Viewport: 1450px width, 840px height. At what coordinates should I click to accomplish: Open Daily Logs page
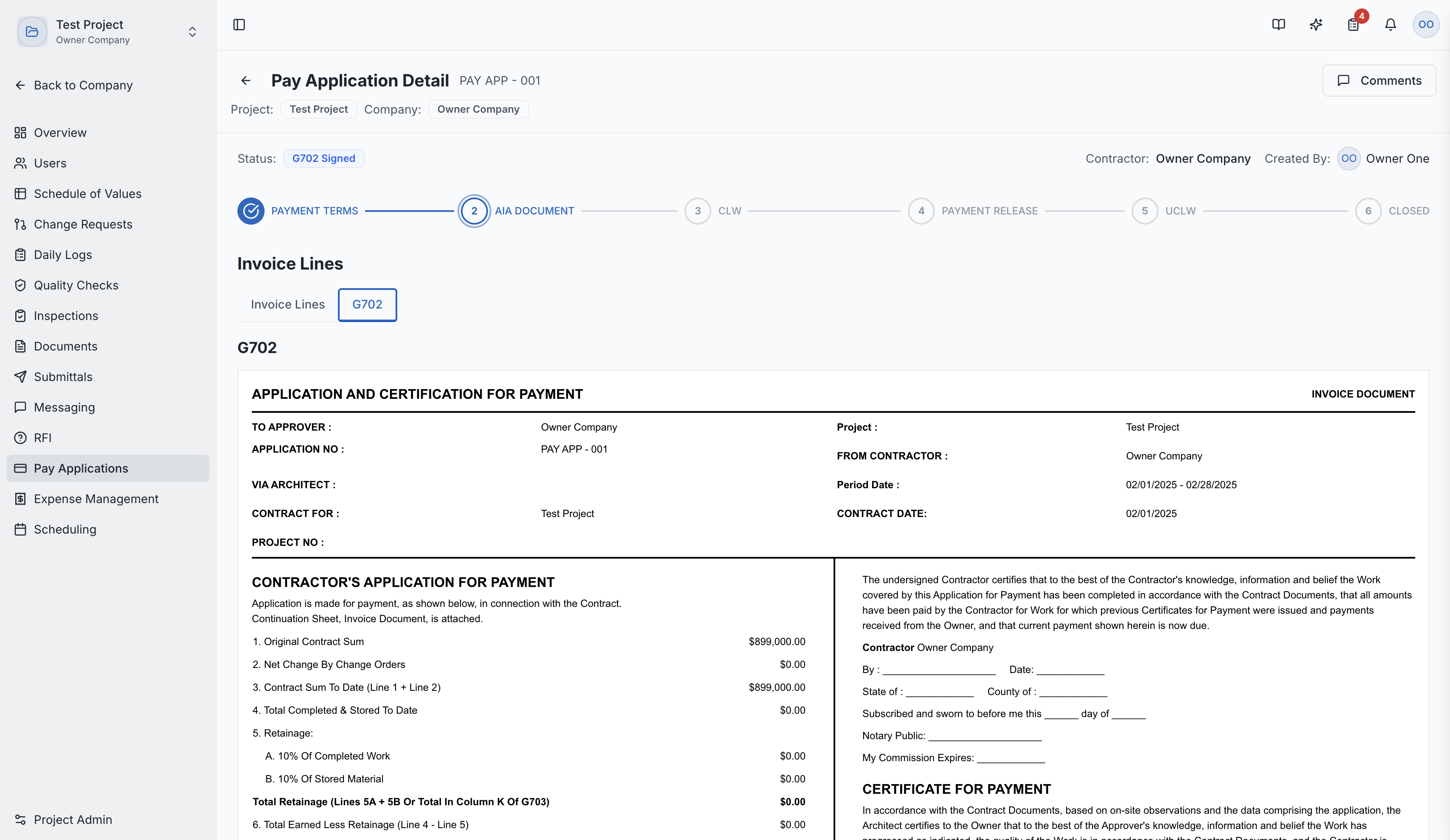108,255
